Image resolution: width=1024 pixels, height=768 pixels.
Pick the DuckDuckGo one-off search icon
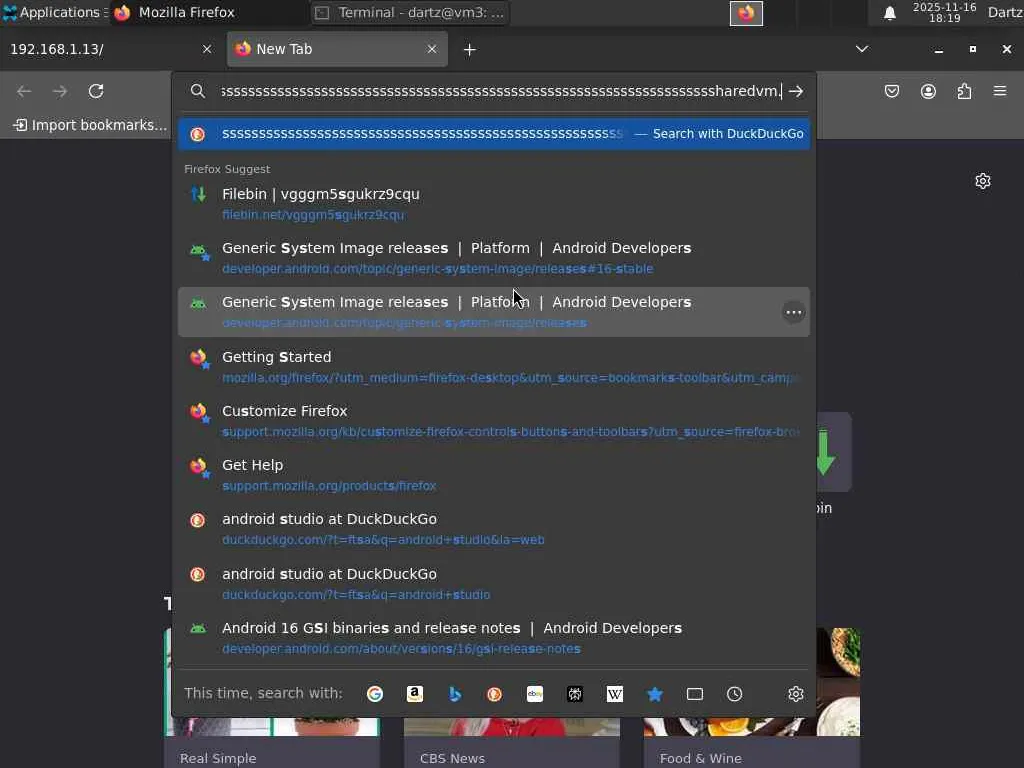(494, 694)
